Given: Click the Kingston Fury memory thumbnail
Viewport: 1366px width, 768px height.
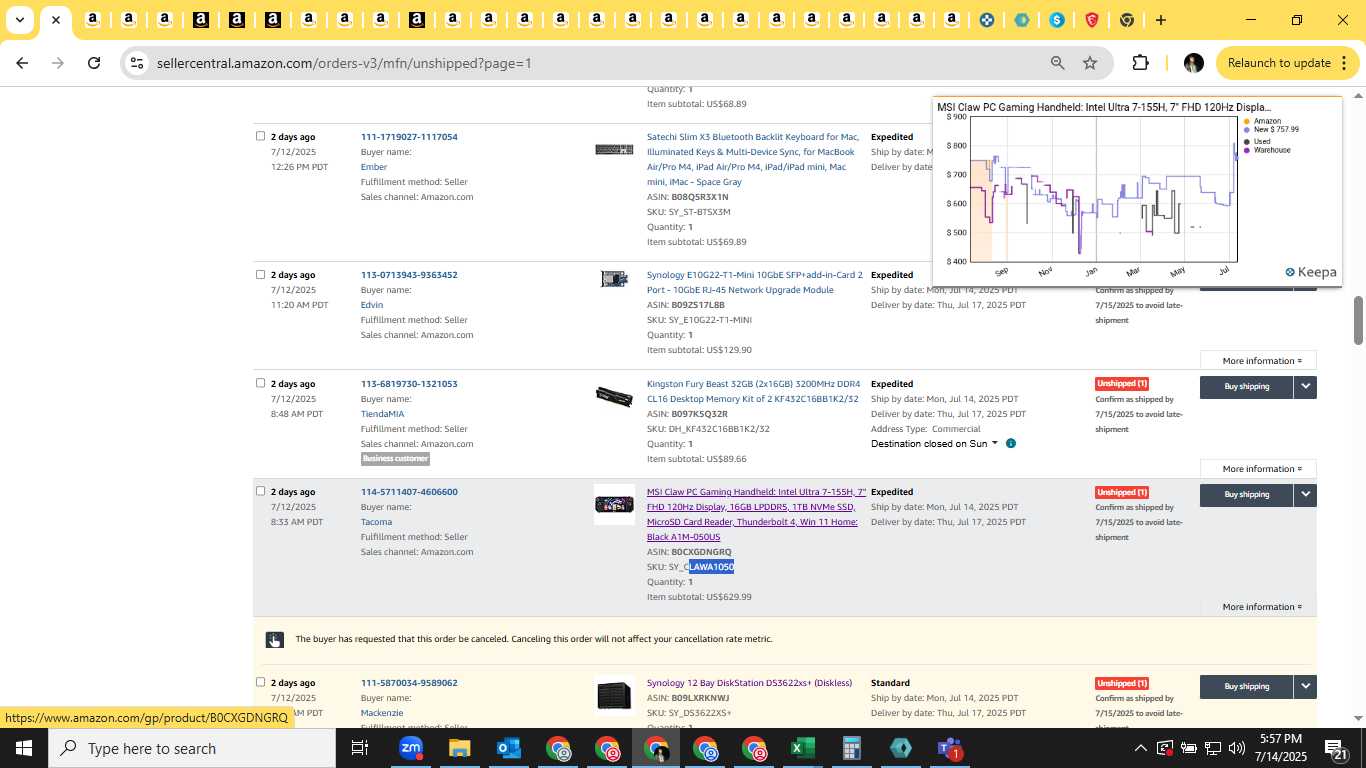Looking at the screenshot, I should [614, 397].
